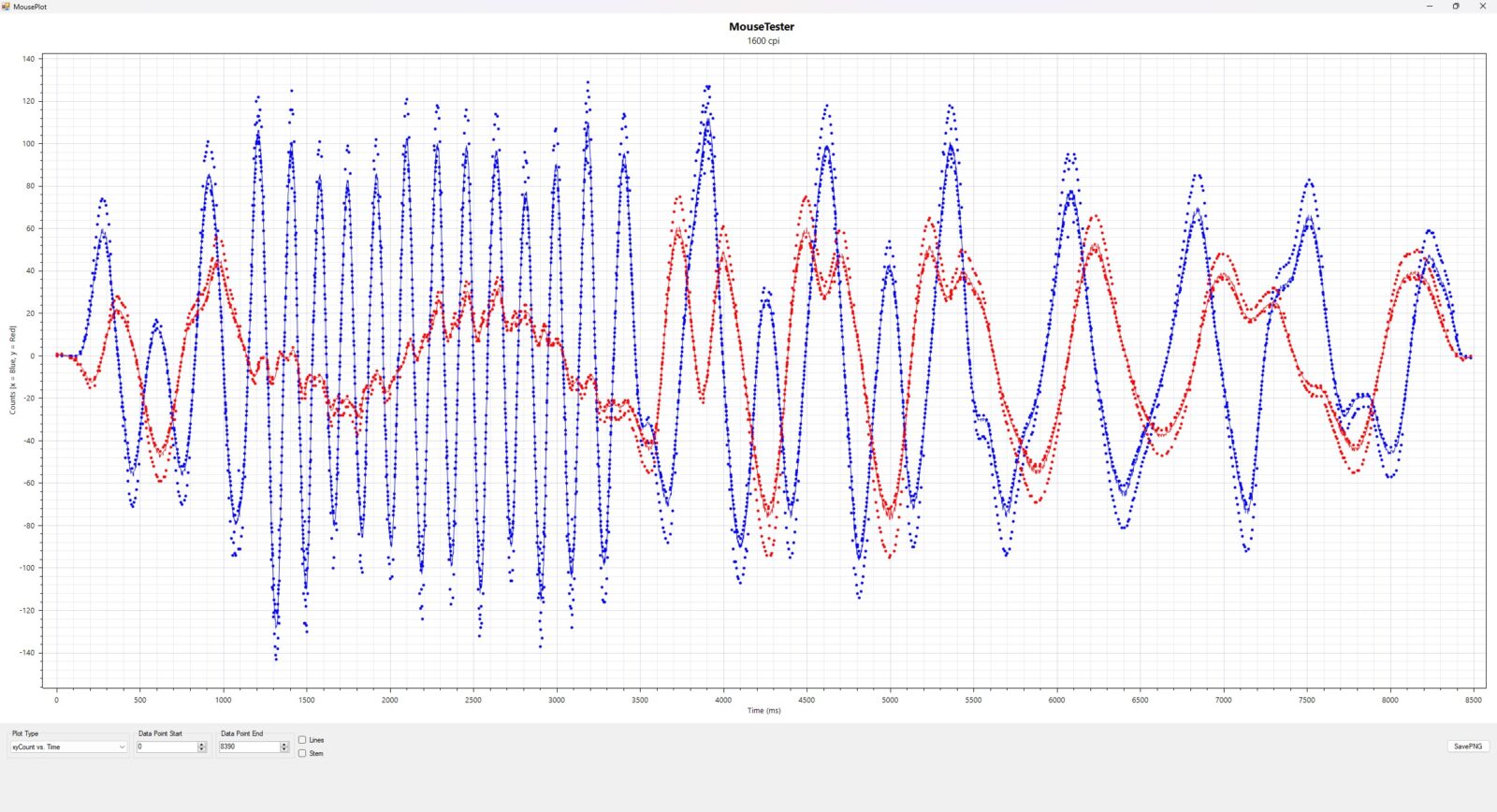Increase Data Point End using up arrow
1497x812 pixels.
click(x=284, y=745)
